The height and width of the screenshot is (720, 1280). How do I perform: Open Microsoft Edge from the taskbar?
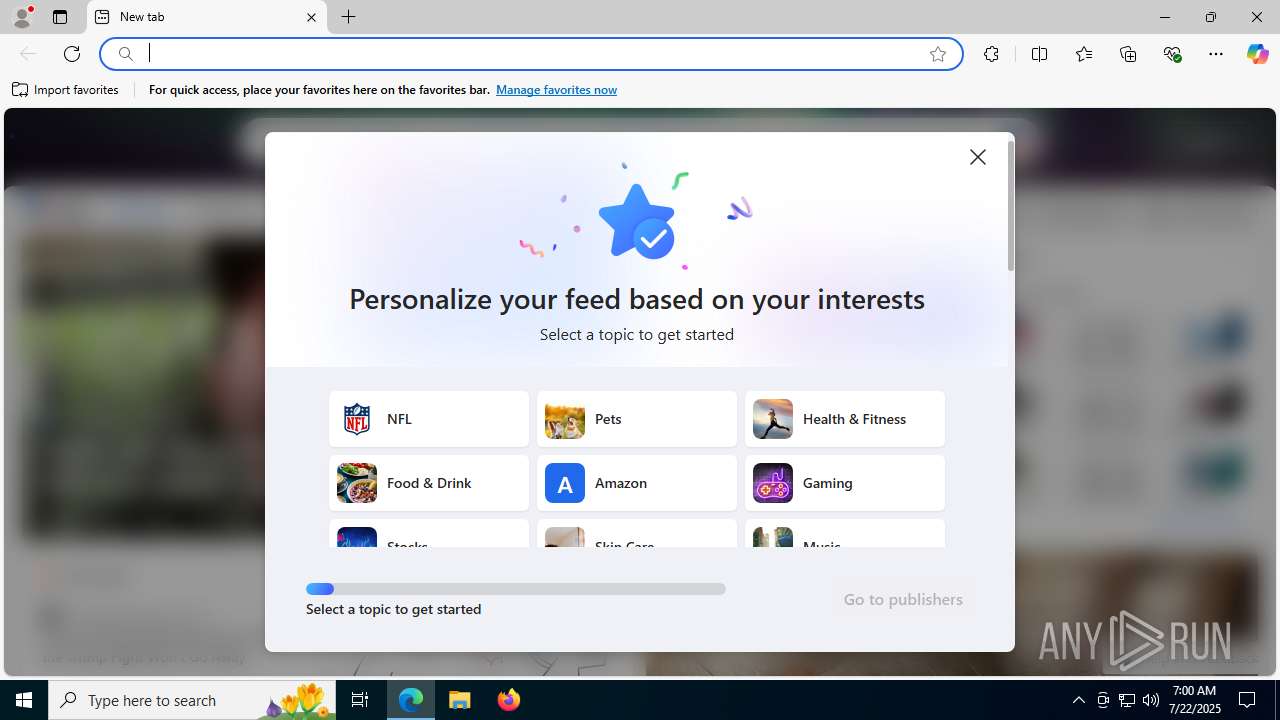[411, 700]
